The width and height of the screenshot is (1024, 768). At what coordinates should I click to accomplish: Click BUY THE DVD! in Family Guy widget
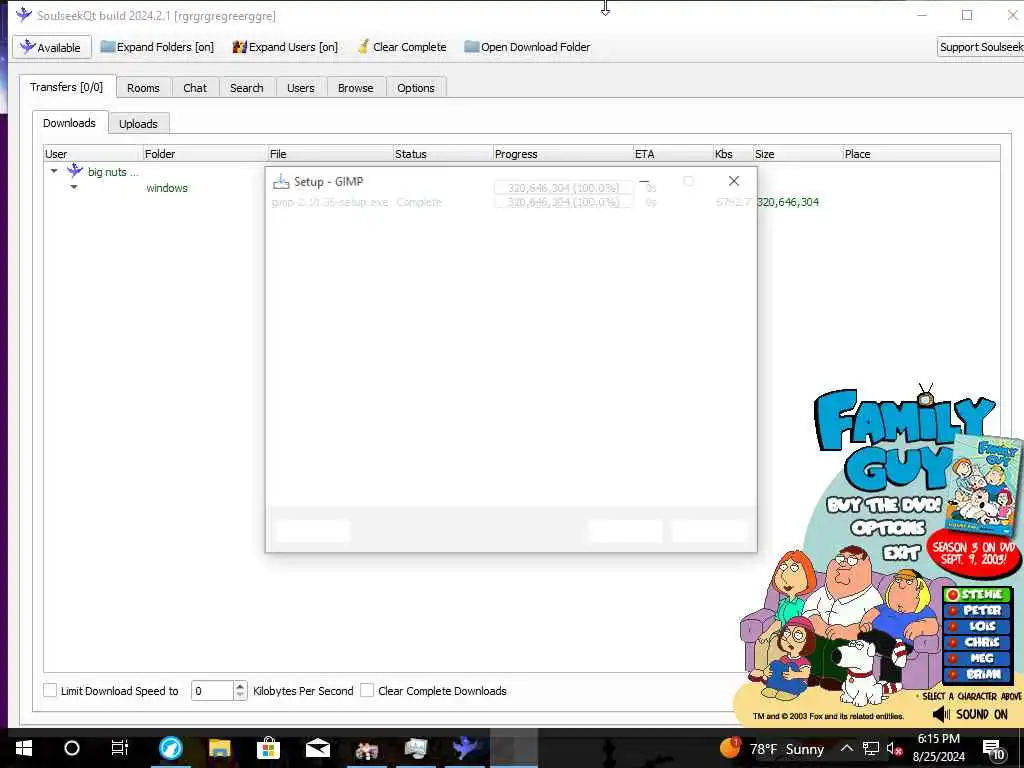[x=884, y=505]
